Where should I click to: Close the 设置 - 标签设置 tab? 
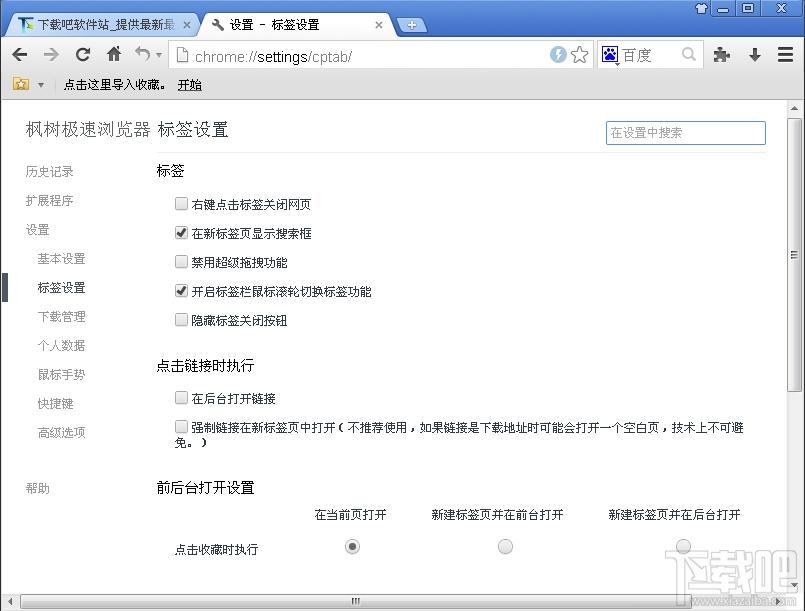click(x=379, y=25)
